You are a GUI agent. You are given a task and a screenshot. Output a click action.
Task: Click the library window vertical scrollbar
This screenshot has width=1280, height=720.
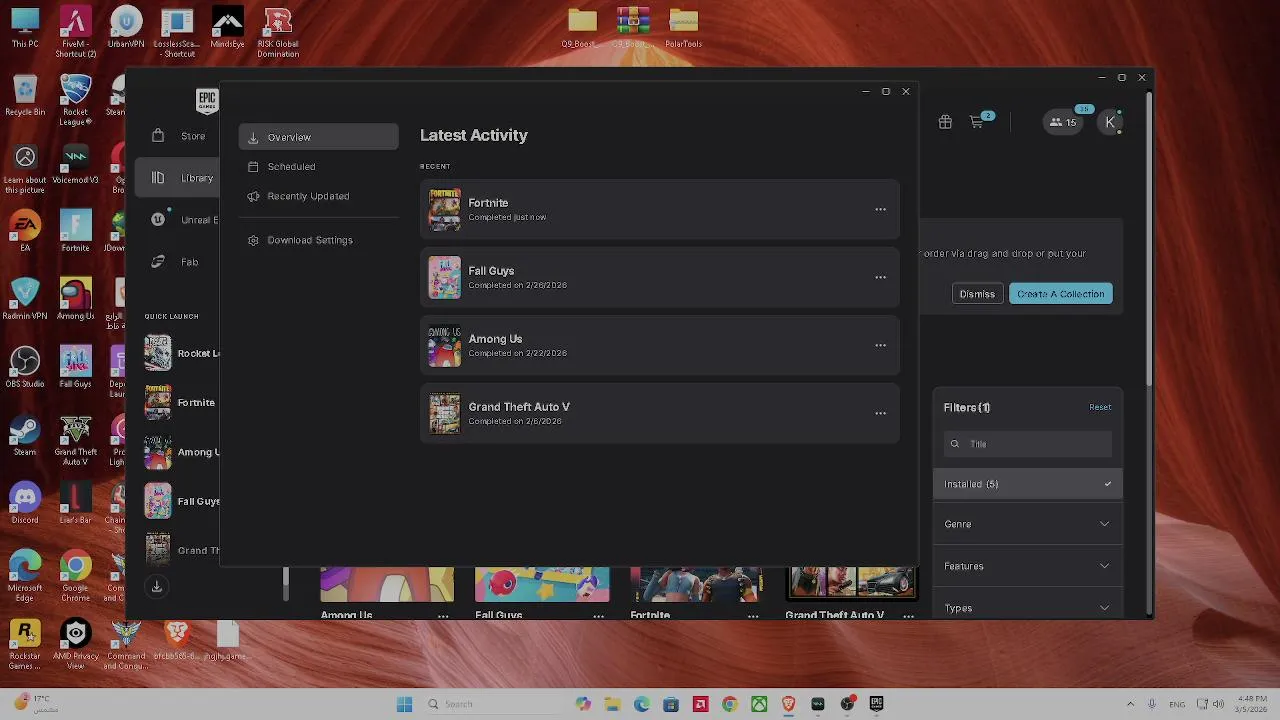click(1150, 237)
